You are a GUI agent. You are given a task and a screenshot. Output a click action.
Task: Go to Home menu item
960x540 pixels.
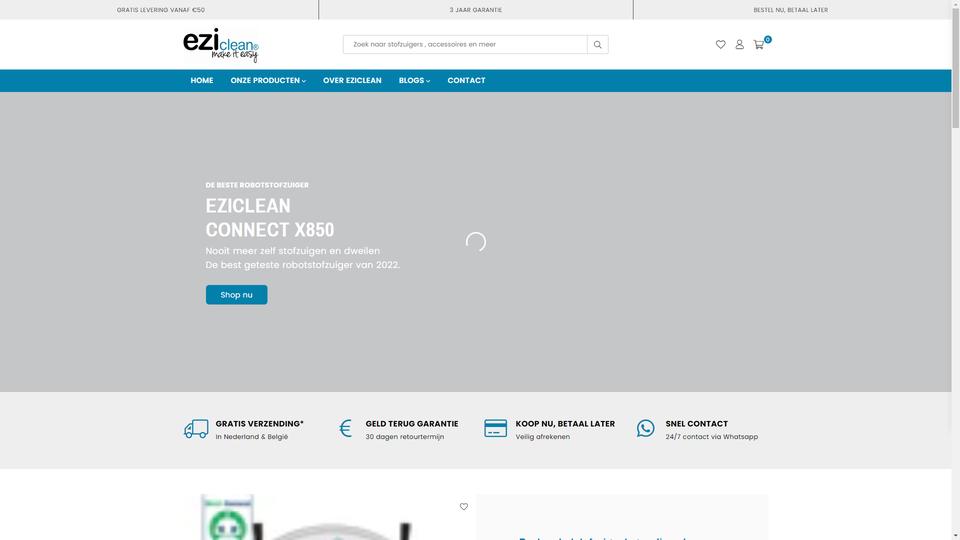pos(201,81)
